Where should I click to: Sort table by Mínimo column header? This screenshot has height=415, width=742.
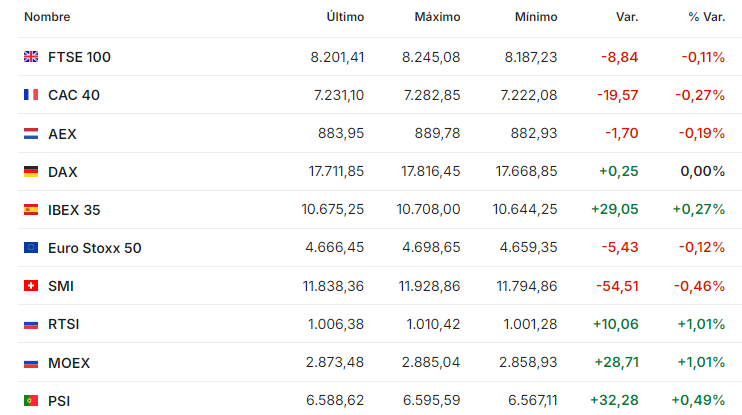pyautogui.click(x=536, y=17)
